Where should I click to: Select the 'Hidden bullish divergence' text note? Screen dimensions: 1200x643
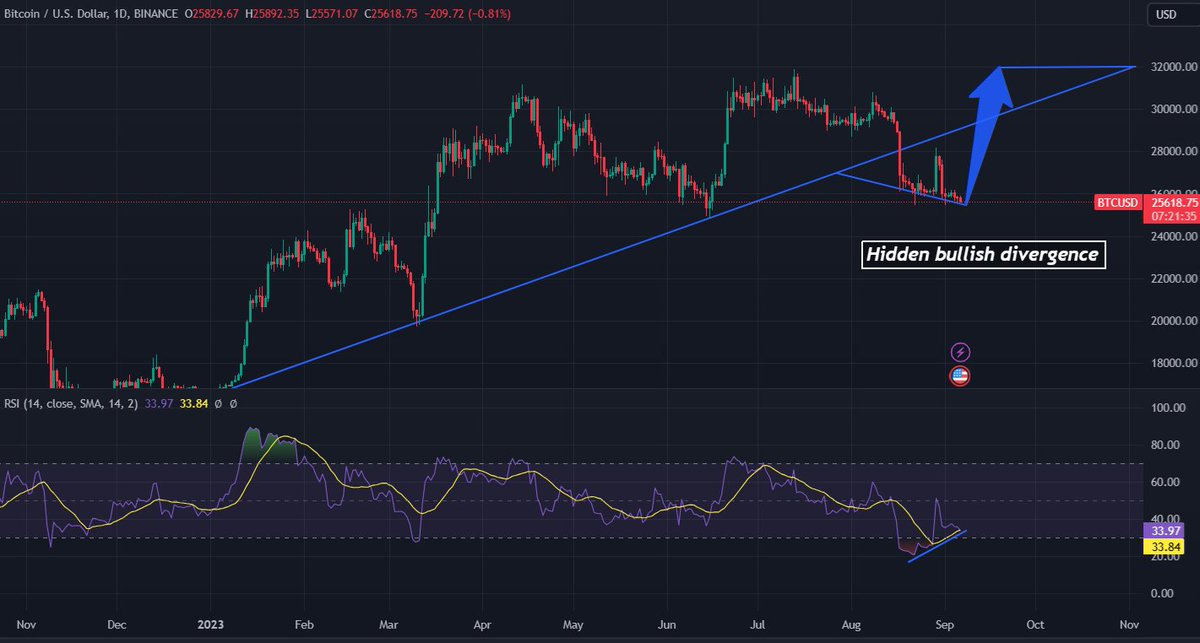(984, 255)
